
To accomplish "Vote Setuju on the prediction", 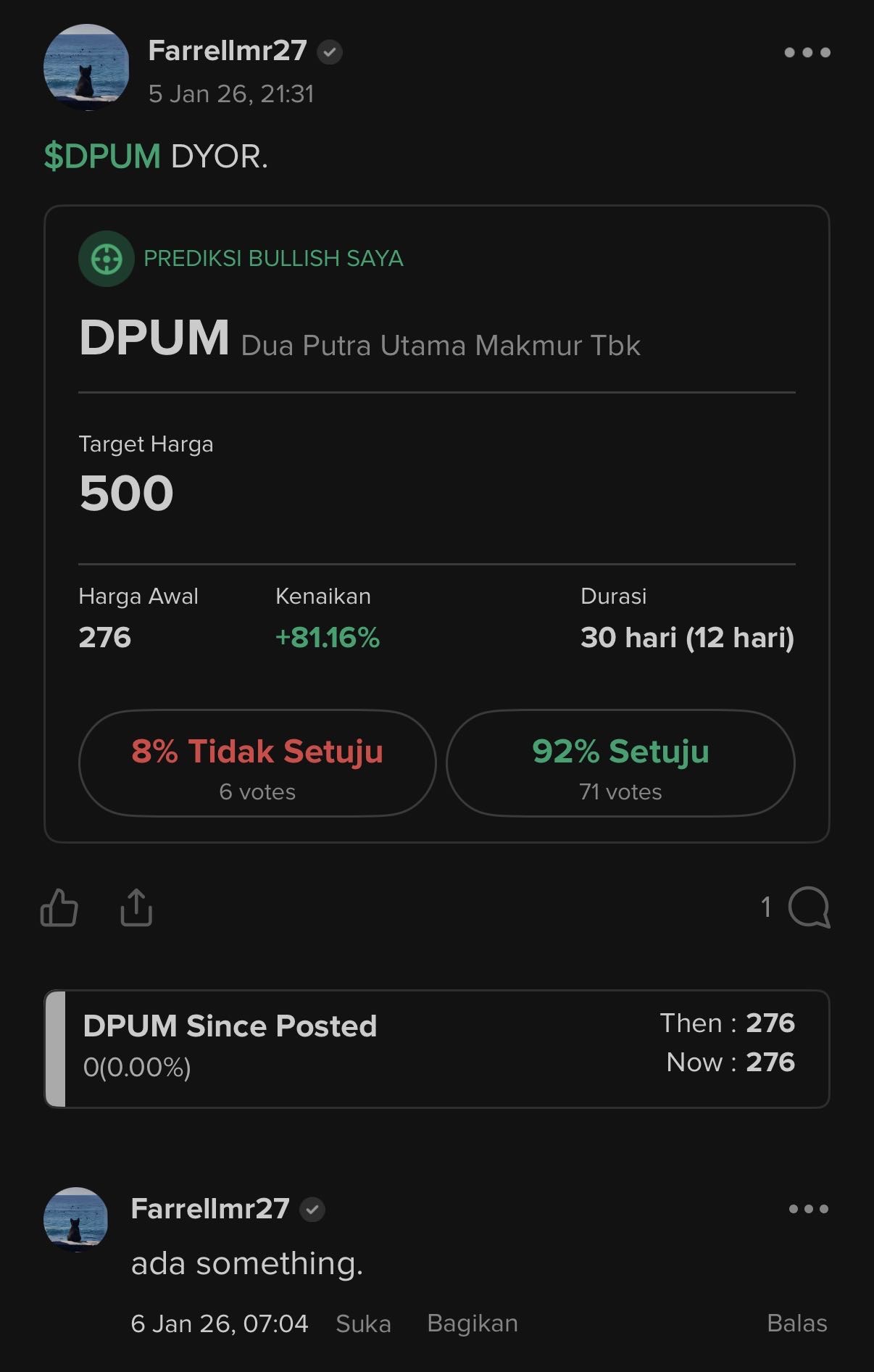I will pyautogui.click(x=620, y=763).
